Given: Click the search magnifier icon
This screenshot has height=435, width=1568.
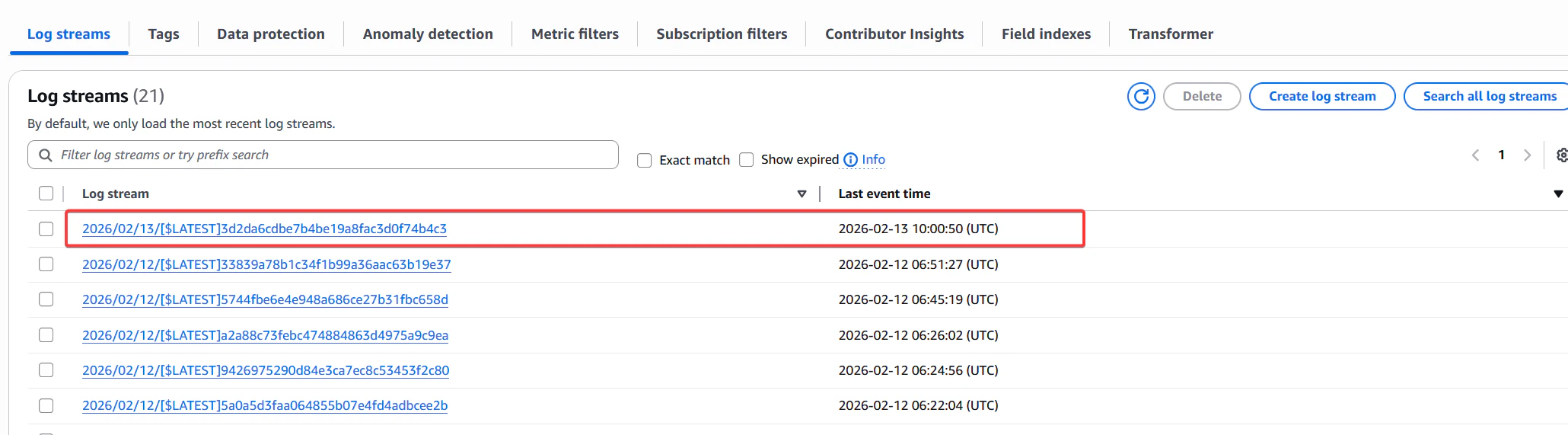Looking at the screenshot, I should pyautogui.click(x=46, y=155).
